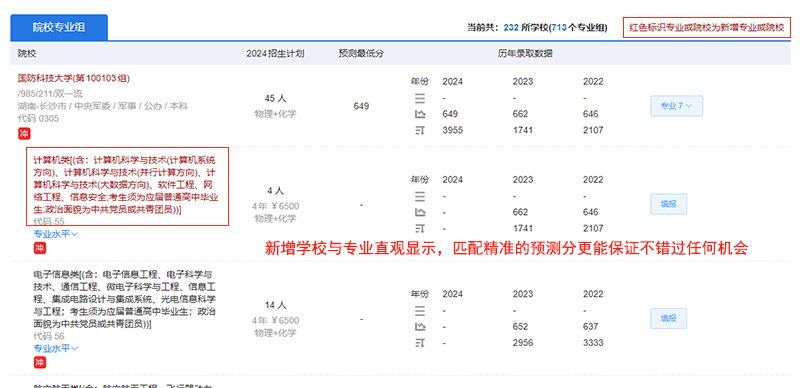Click the 冲 badge below 代码 0305

pyautogui.click(x=24, y=134)
